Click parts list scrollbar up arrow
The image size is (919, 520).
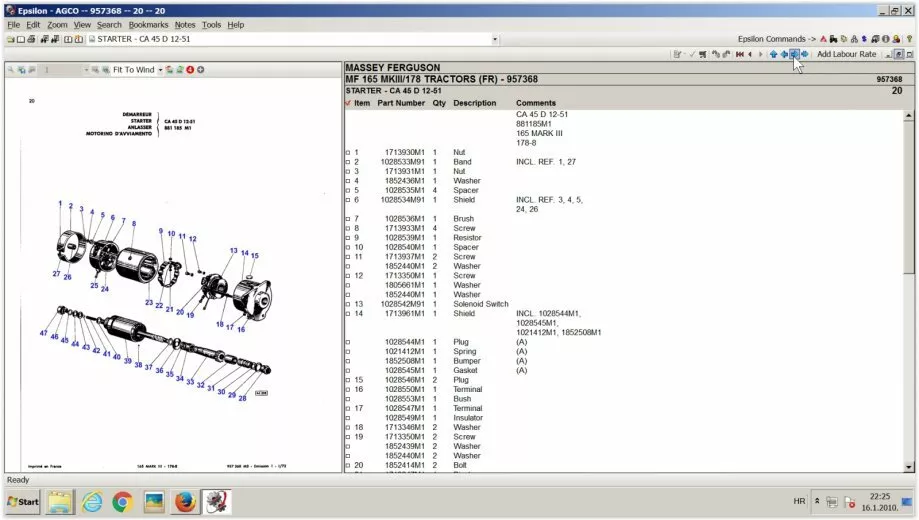(908, 115)
